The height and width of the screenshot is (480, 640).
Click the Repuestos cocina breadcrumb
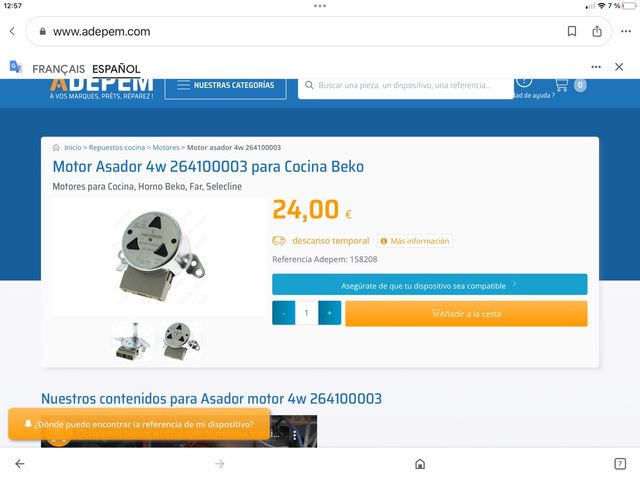pyautogui.click(x=117, y=147)
